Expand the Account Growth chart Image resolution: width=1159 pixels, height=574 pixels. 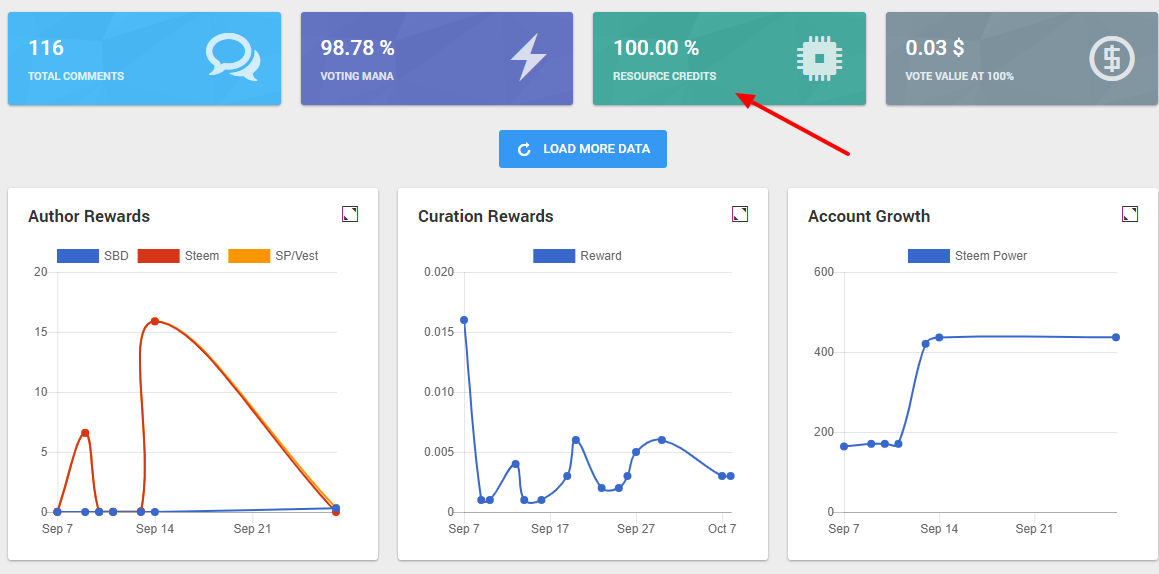click(1129, 214)
